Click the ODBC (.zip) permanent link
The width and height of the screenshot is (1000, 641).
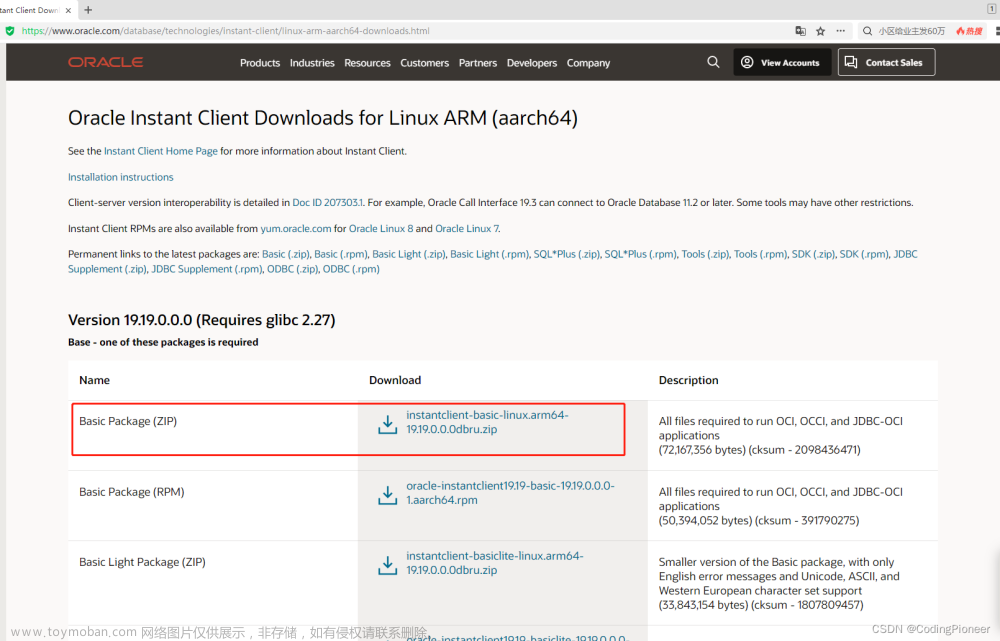point(293,269)
